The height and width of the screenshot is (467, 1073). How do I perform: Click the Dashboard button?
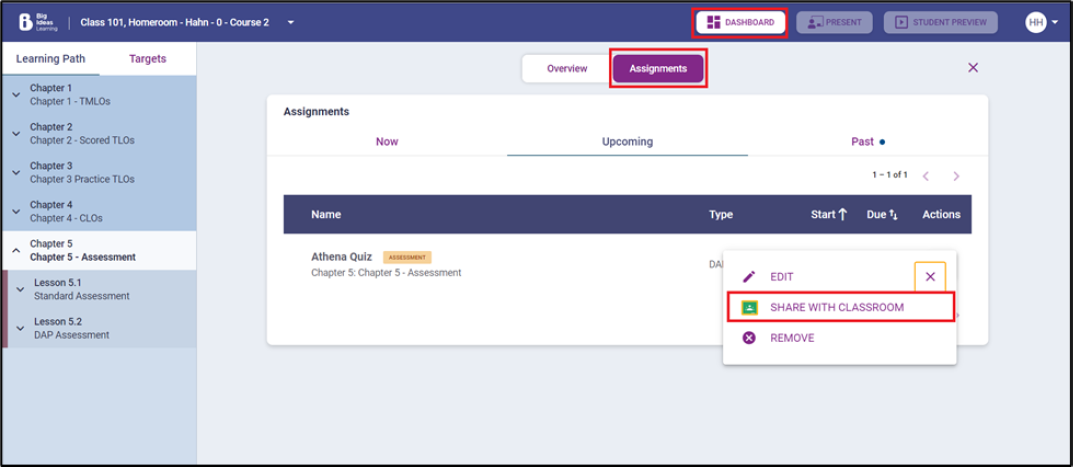coord(741,22)
